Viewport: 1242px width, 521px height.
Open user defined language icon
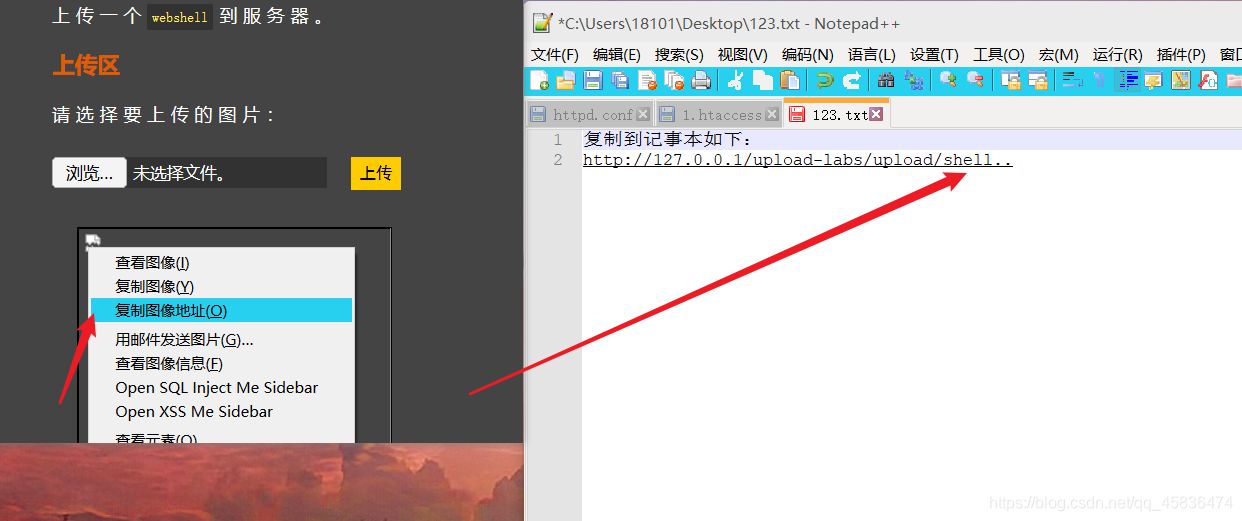coord(1153,81)
